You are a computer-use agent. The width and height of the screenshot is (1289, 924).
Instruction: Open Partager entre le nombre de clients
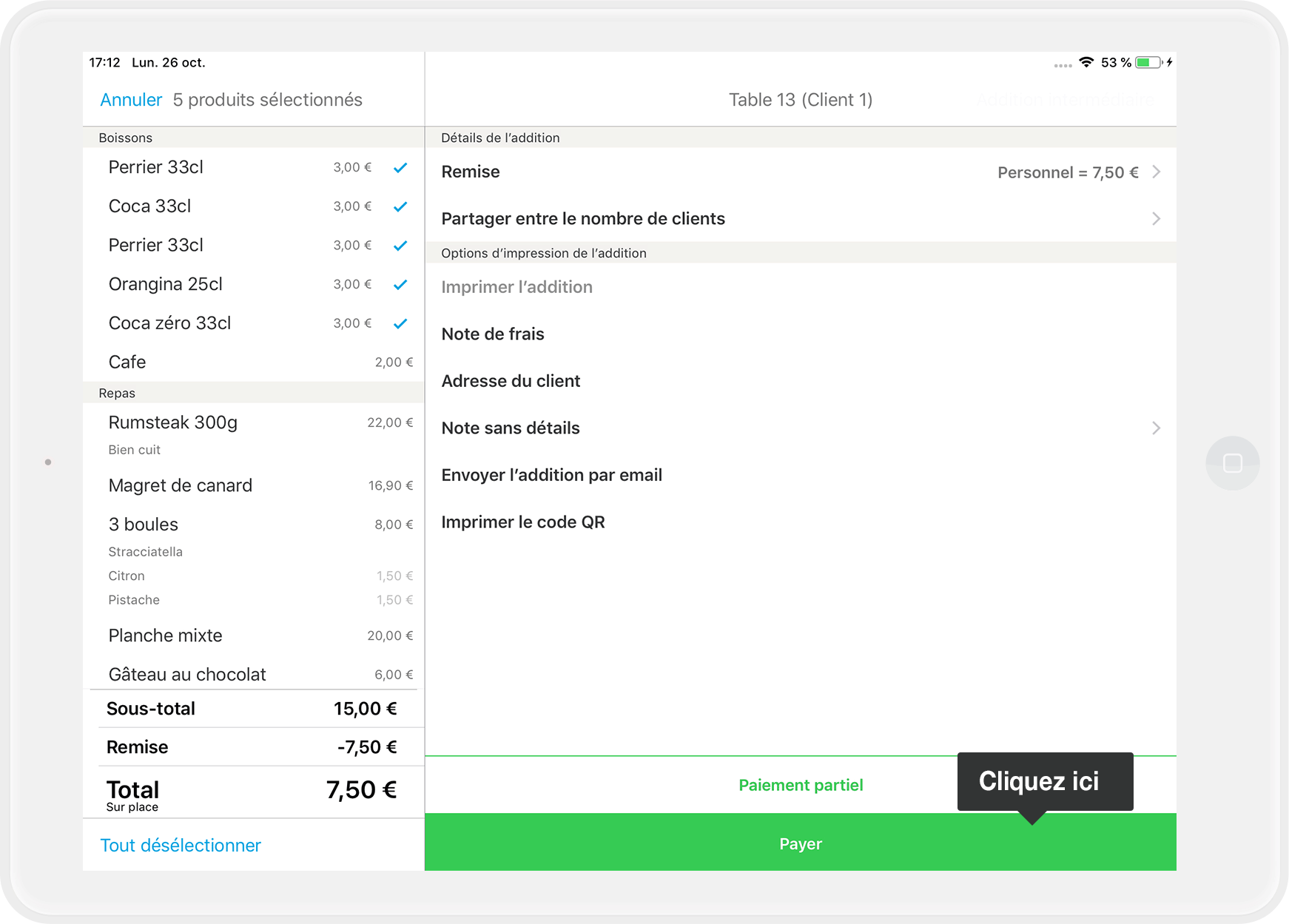pyautogui.click(x=801, y=218)
